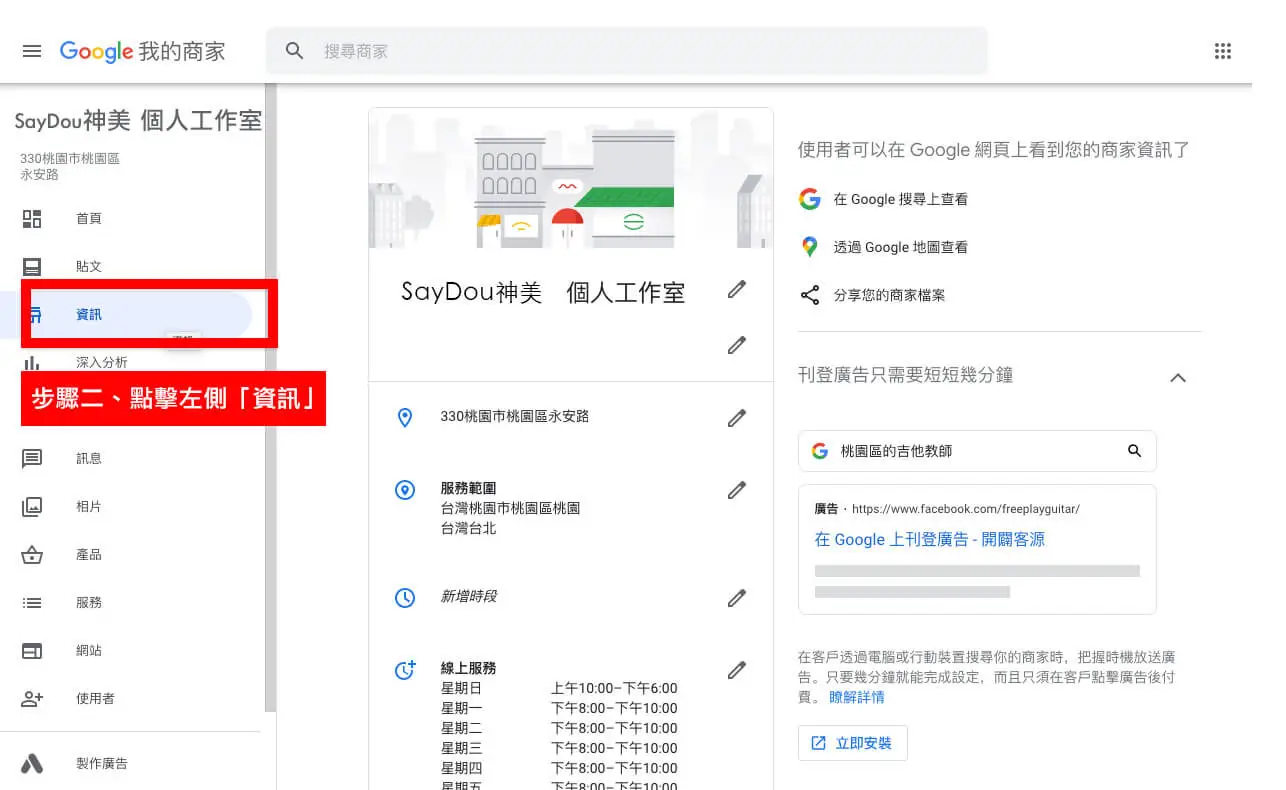
Task: Click the 立即安裝 button
Action: tap(853, 743)
